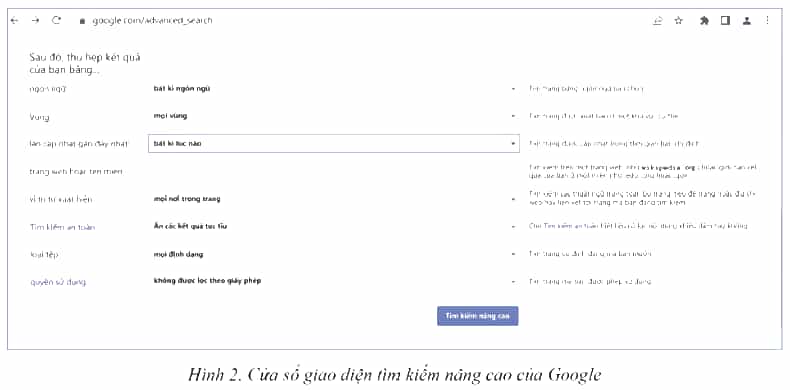This screenshot has width=790, height=390.
Task: Open the 'bất kì lúc nào' update dropdown
Action: (x=334, y=144)
